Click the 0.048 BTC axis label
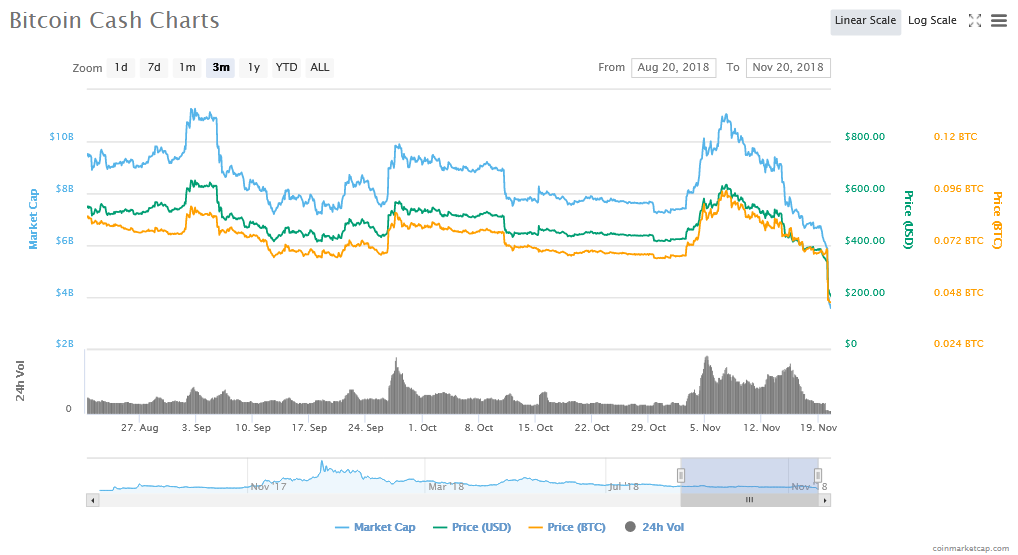This screenshot has height=555, width=1018. coord(958,293)
